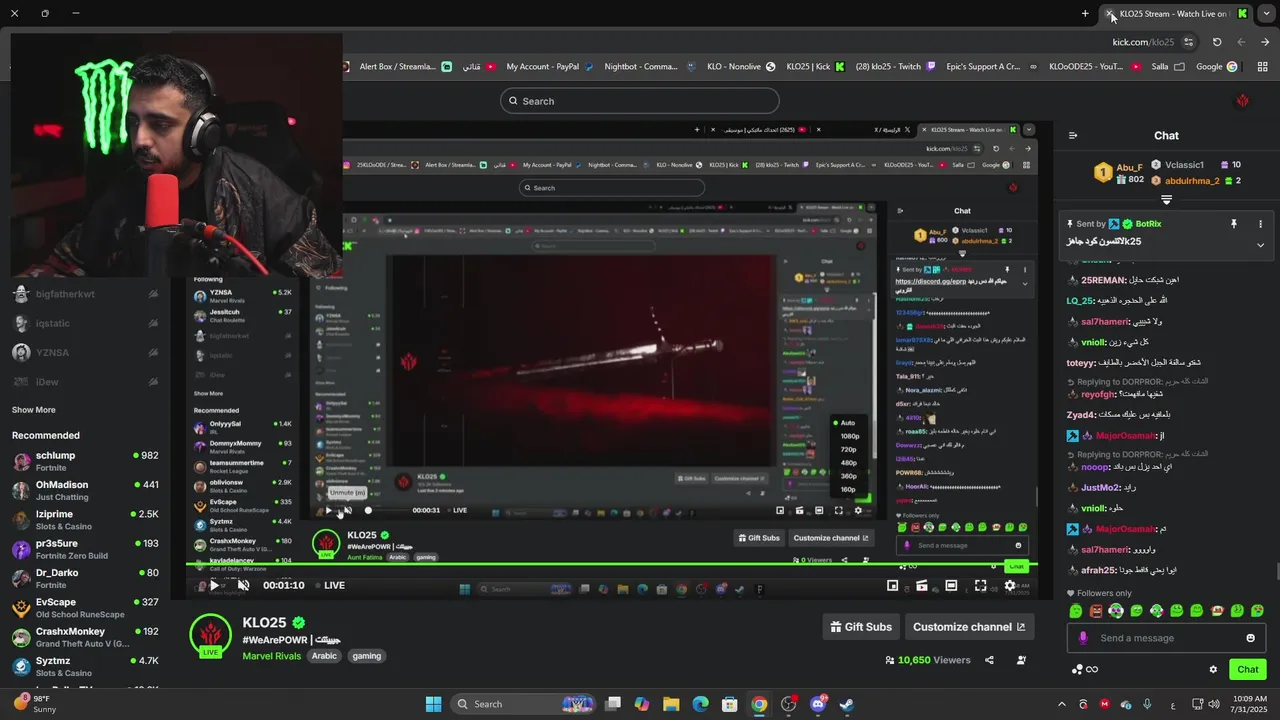Open the 10:09 AM clock and calendar
1280x720 pixels.
pyautogui.click(x=1249, y=704)
